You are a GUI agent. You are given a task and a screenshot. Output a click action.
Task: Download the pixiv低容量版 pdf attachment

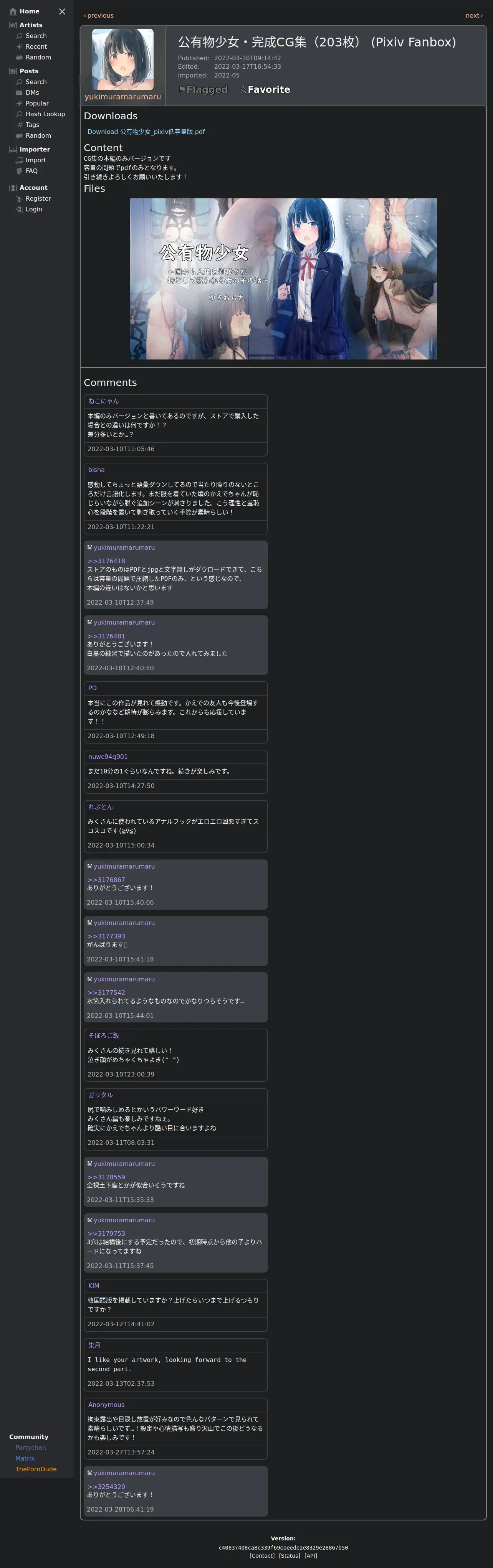146,132
